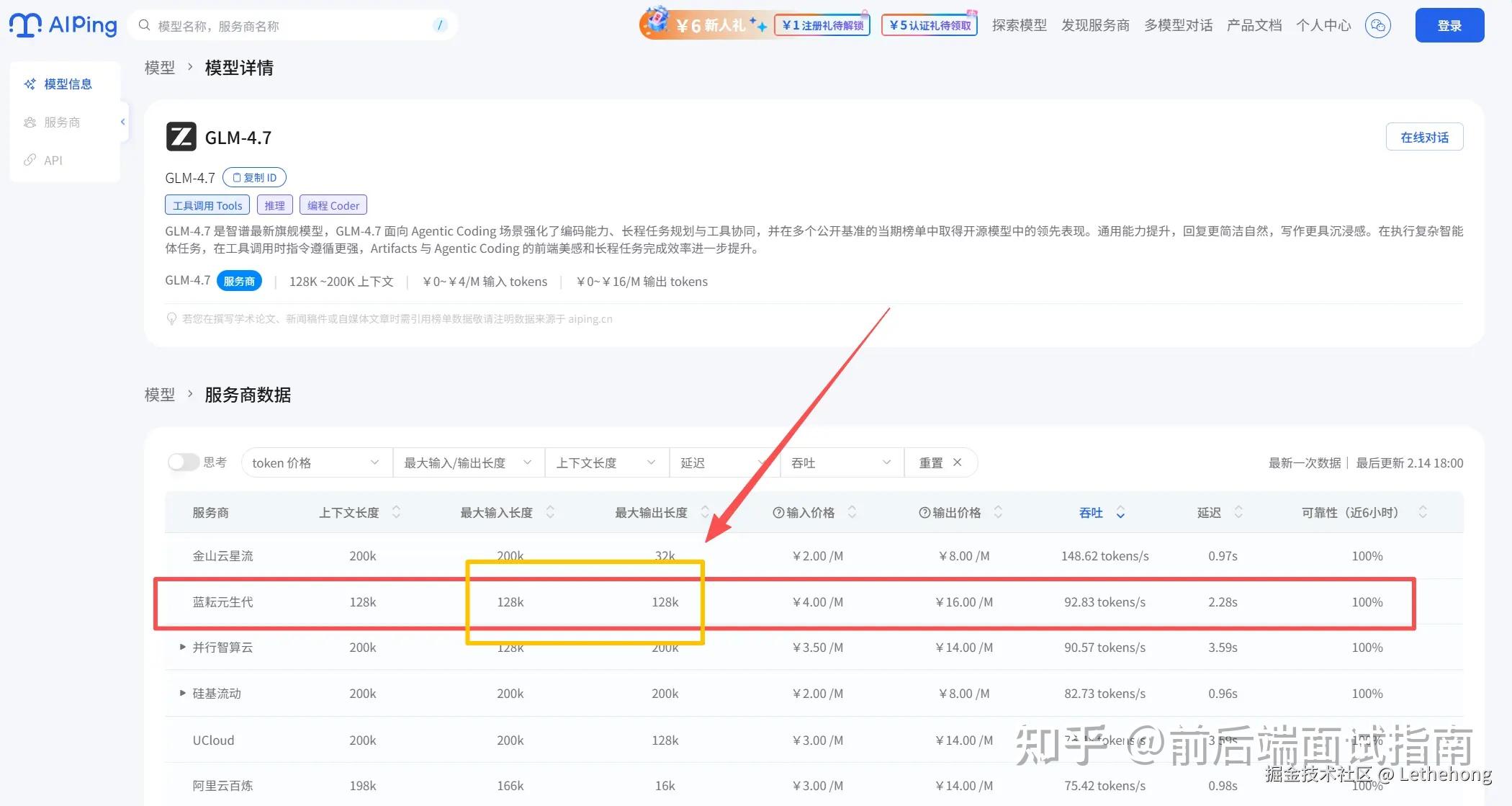1512x806 pixels.
Task: Copy the model ID with 复制 ID
Action: tap(253, 177)
